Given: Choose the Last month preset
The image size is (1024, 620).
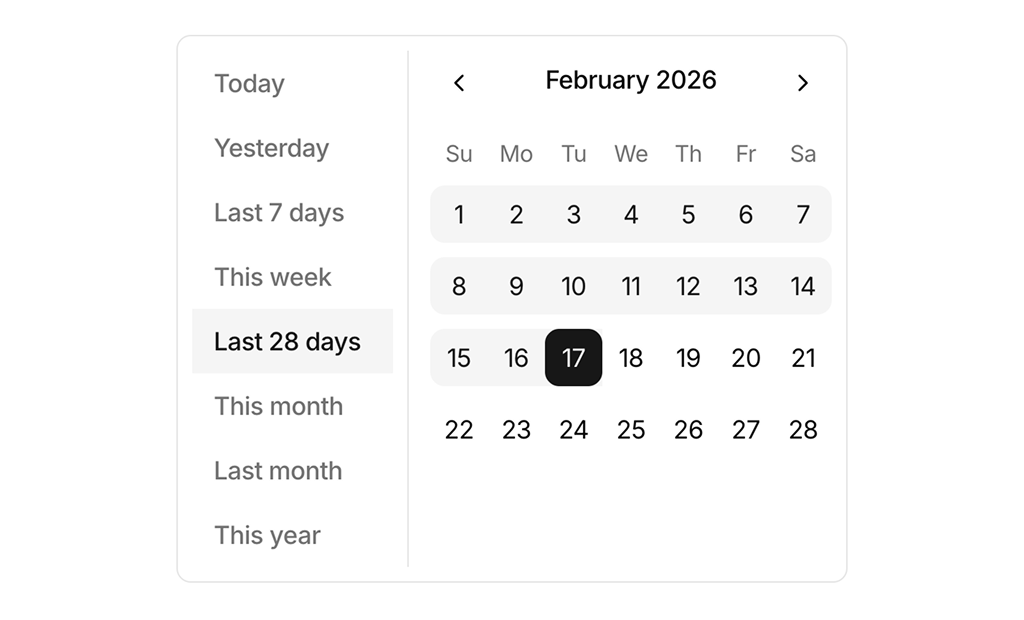Looking at the screenshot, I should point(278,471).
